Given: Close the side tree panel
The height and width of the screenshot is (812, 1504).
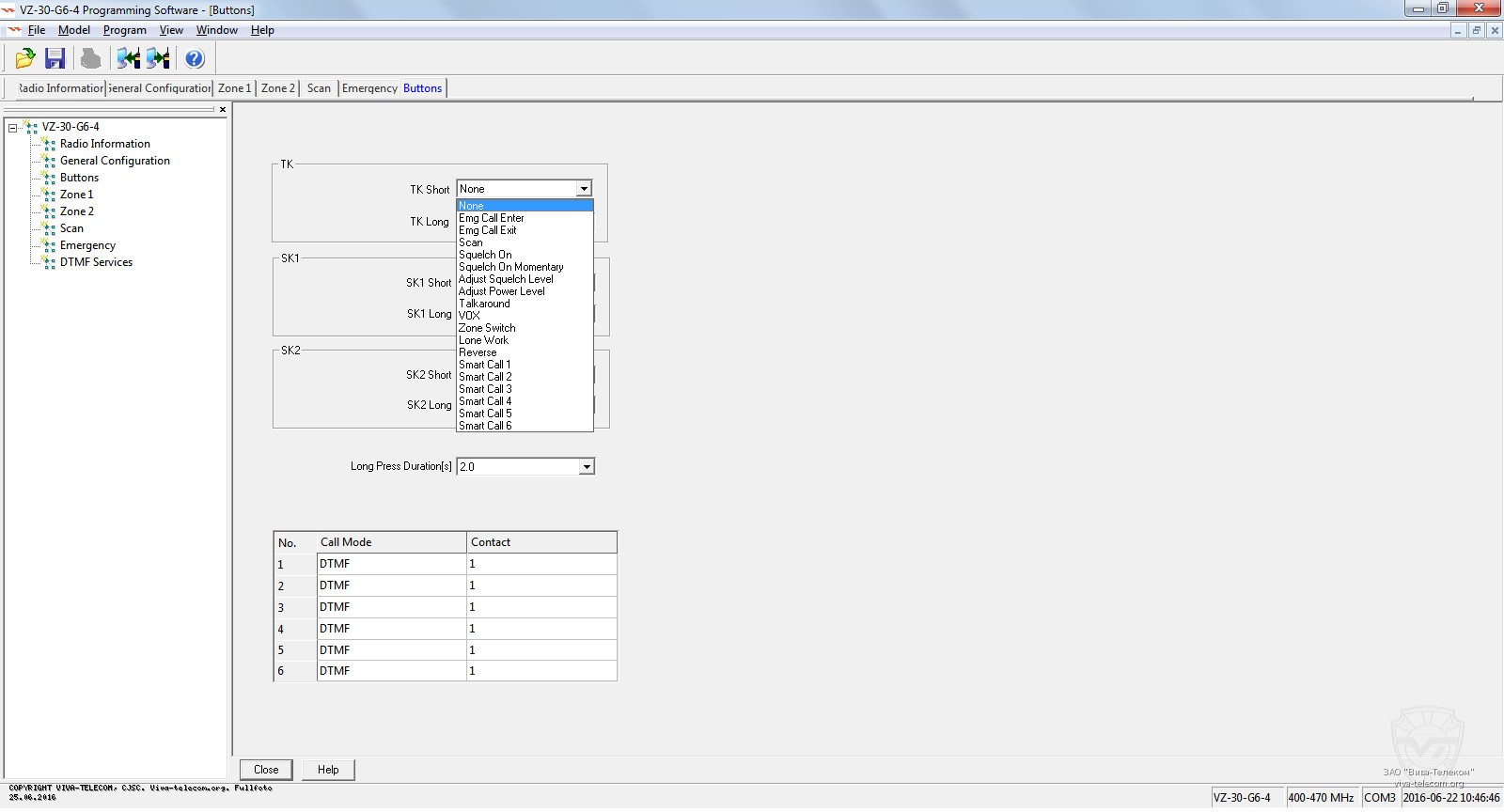Looking at the screenshot, I should click(x=223, y=109).
